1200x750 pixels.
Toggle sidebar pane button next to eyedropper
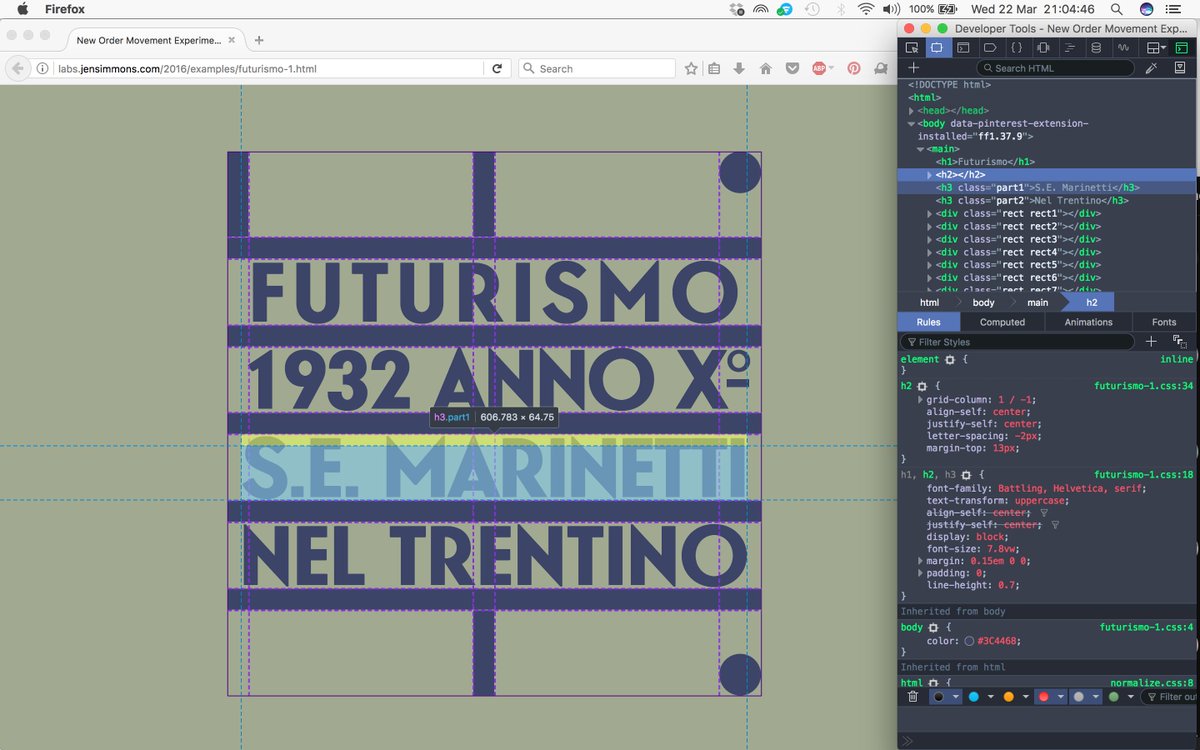[x=1180, y=68]
